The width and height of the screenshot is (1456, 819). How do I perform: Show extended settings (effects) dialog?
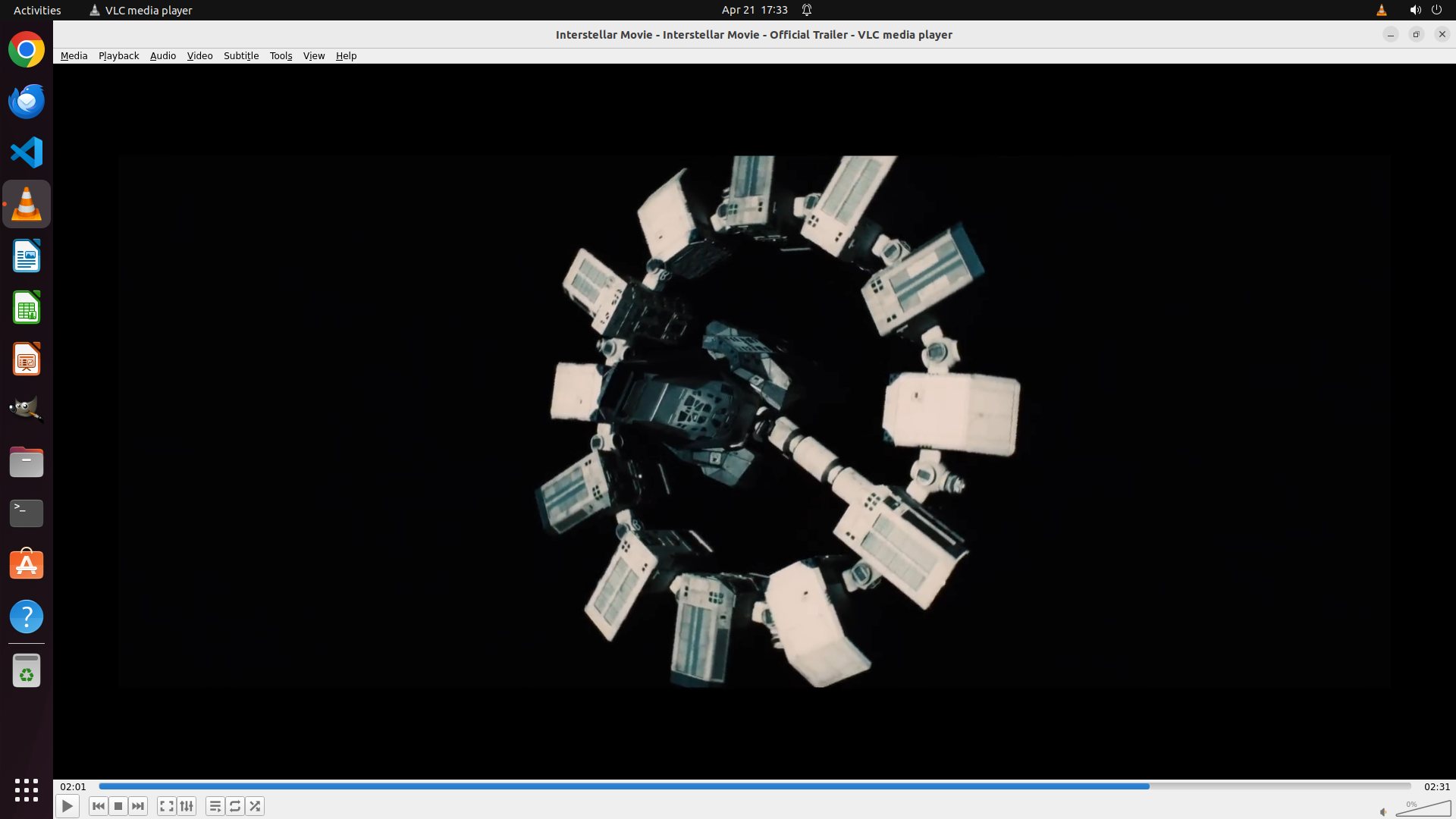pos(187,806)
